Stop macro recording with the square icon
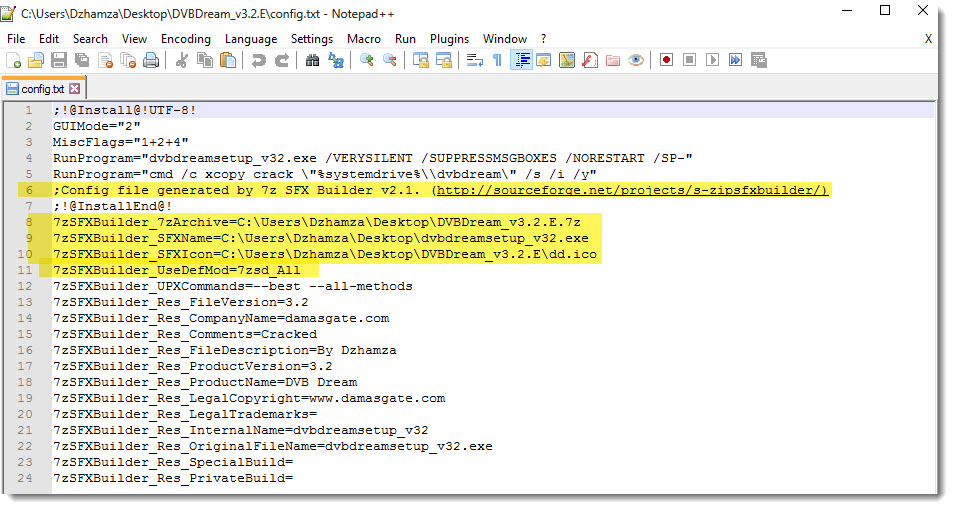This screenshot has height=509, width=953. point(689,60)
